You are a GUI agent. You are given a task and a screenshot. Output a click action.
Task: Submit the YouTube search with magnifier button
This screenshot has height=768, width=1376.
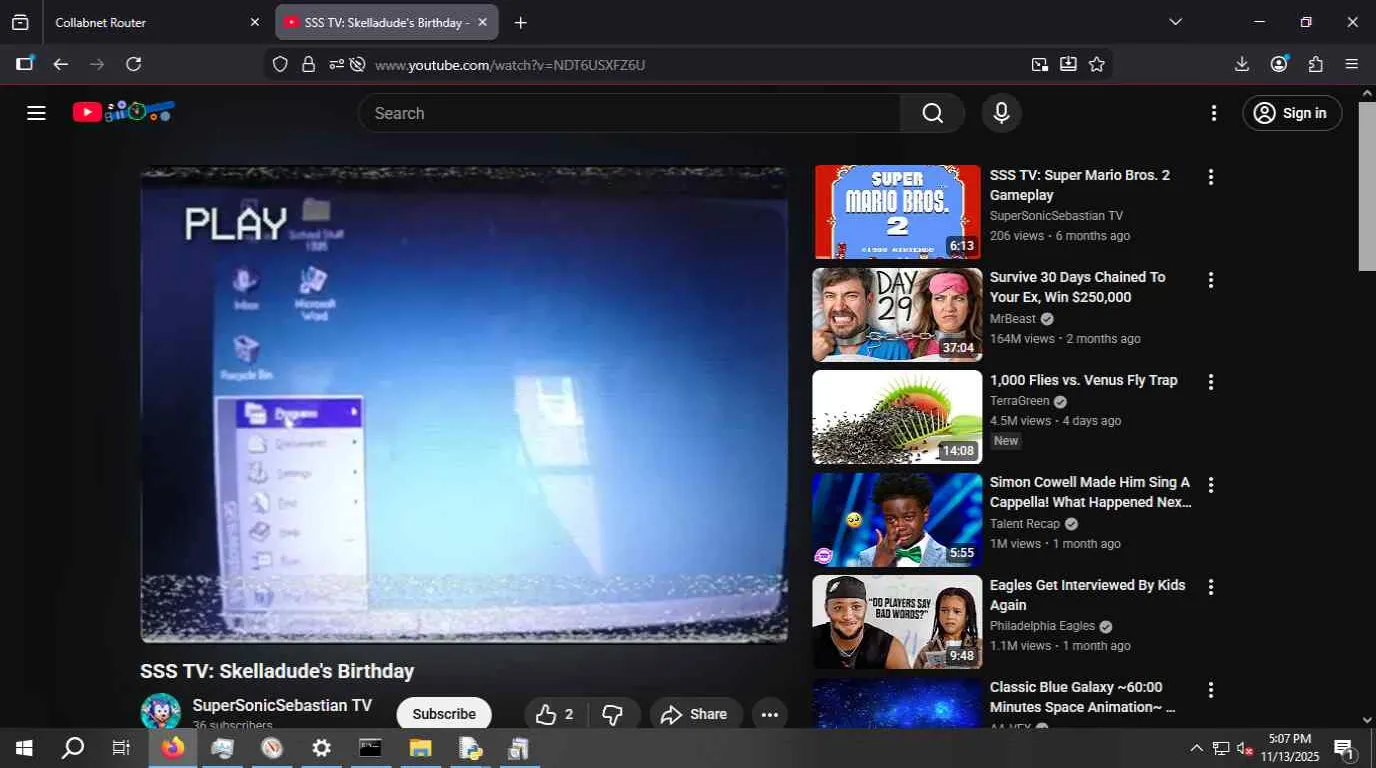tap(932, 113)
